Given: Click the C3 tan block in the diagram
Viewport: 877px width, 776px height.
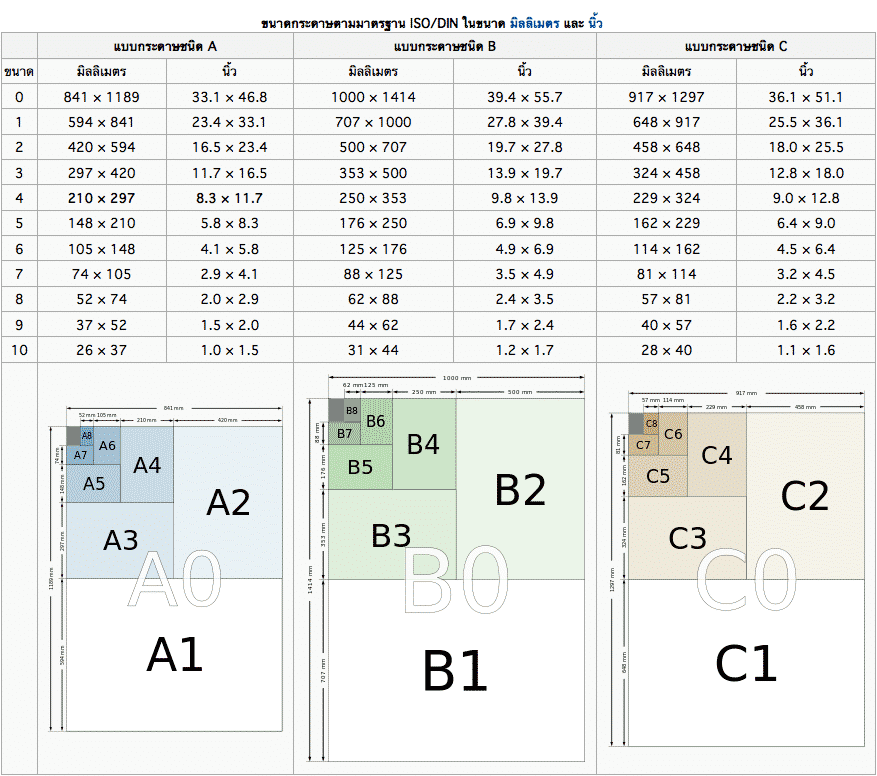Looking at the screenshot, I should 687,538.
